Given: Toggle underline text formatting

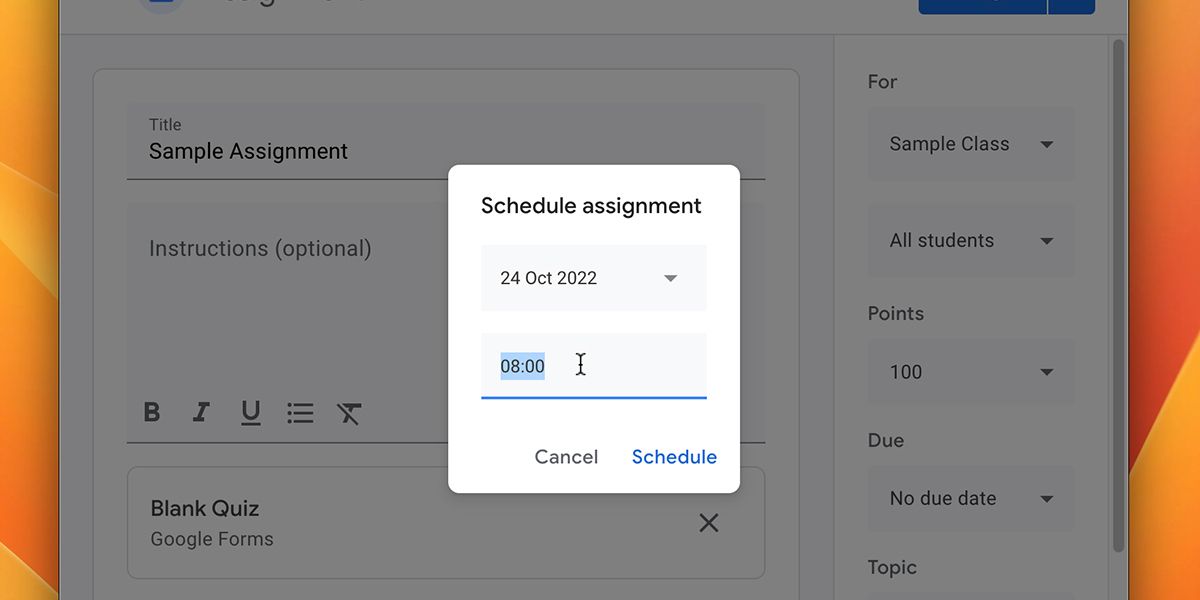Looking at the screenshot, I should (x=251, y=412).
